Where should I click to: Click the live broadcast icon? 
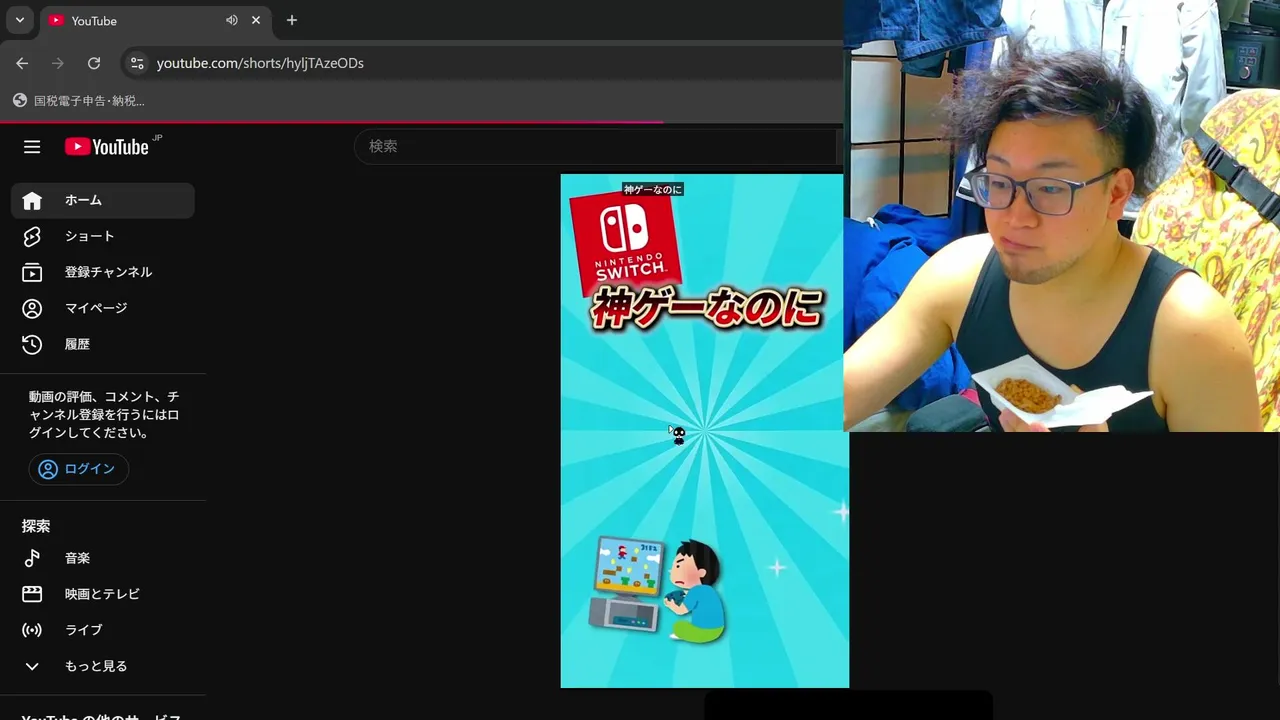[x=32, y=630]
